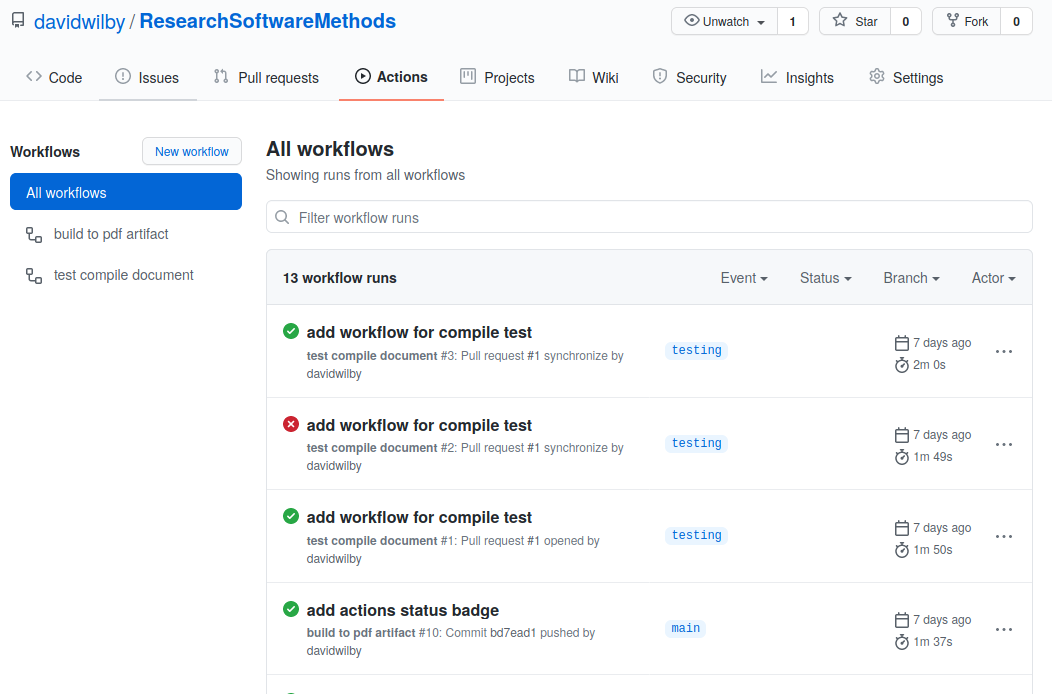Open the three-dot menu for the first workflow run
The image size is (1052, 694).
coord(1004,352)
